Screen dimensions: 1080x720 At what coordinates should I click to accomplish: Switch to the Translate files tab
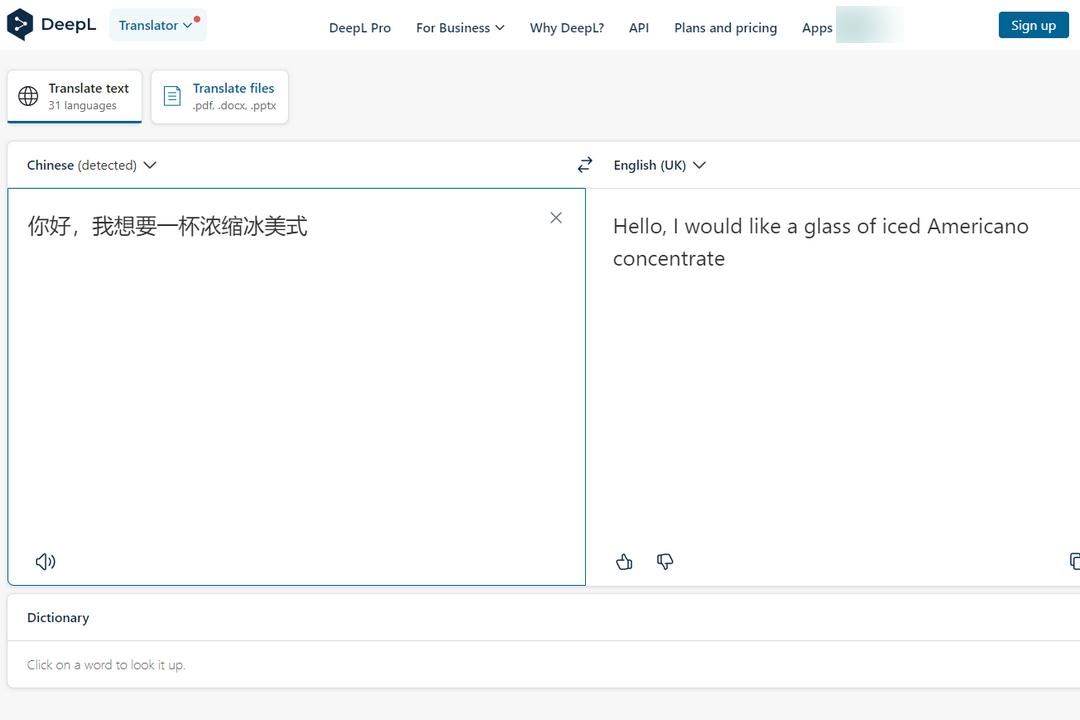coord(220,96)
